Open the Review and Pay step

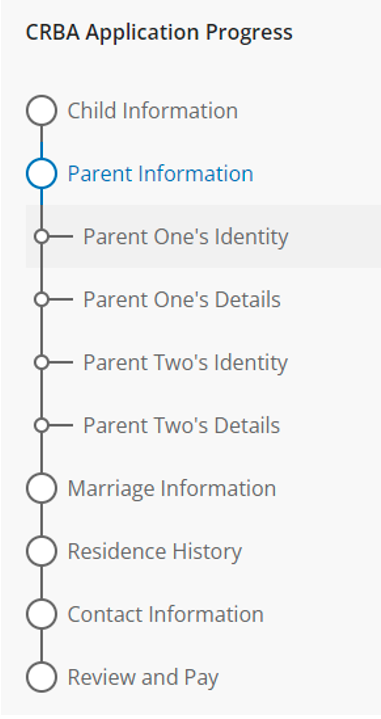pyautogui.click(x=143, y=678)
